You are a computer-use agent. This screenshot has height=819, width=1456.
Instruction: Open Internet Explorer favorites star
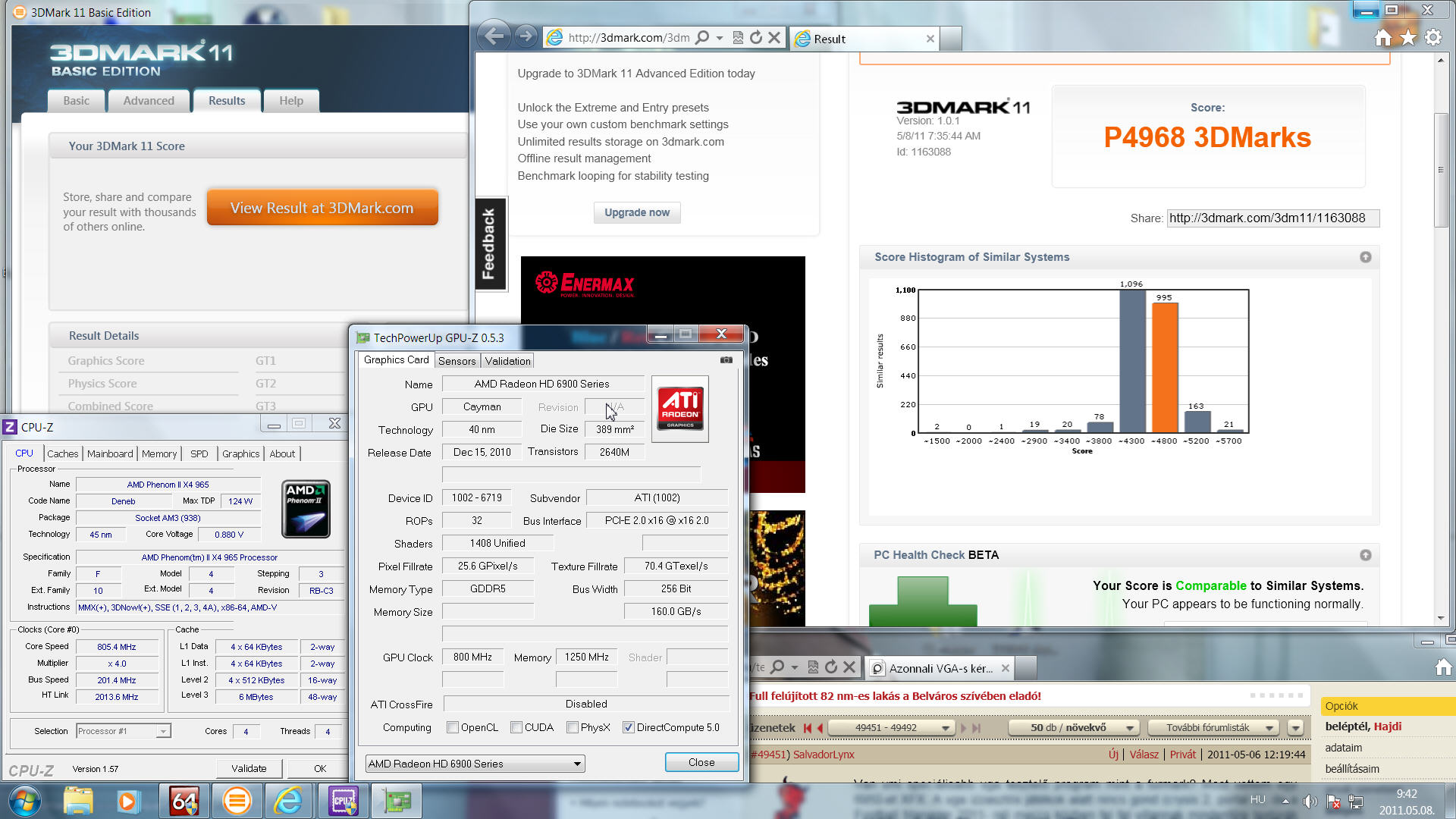click(x=1408, y=37)
